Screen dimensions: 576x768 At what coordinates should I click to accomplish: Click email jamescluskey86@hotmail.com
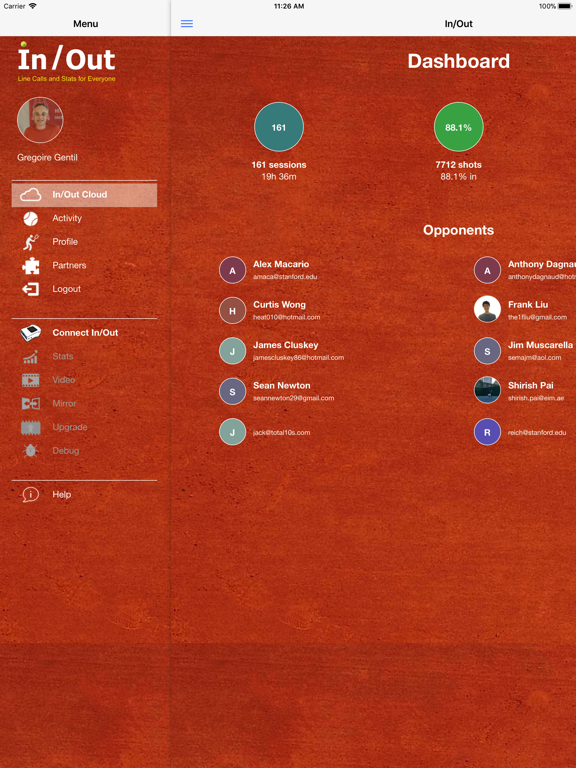tap(298, 358)
